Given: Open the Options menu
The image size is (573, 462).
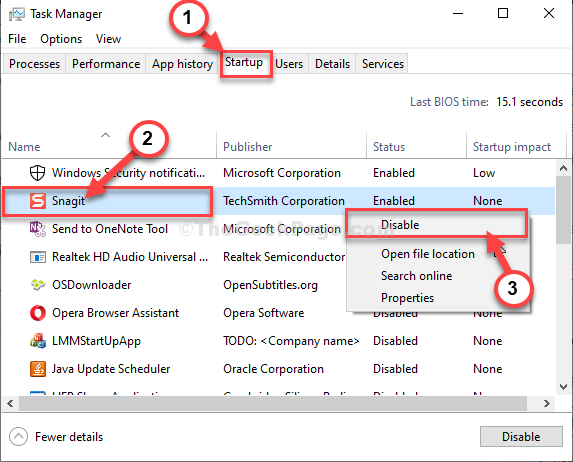Looking at the screenshot, I should point(61,39).
